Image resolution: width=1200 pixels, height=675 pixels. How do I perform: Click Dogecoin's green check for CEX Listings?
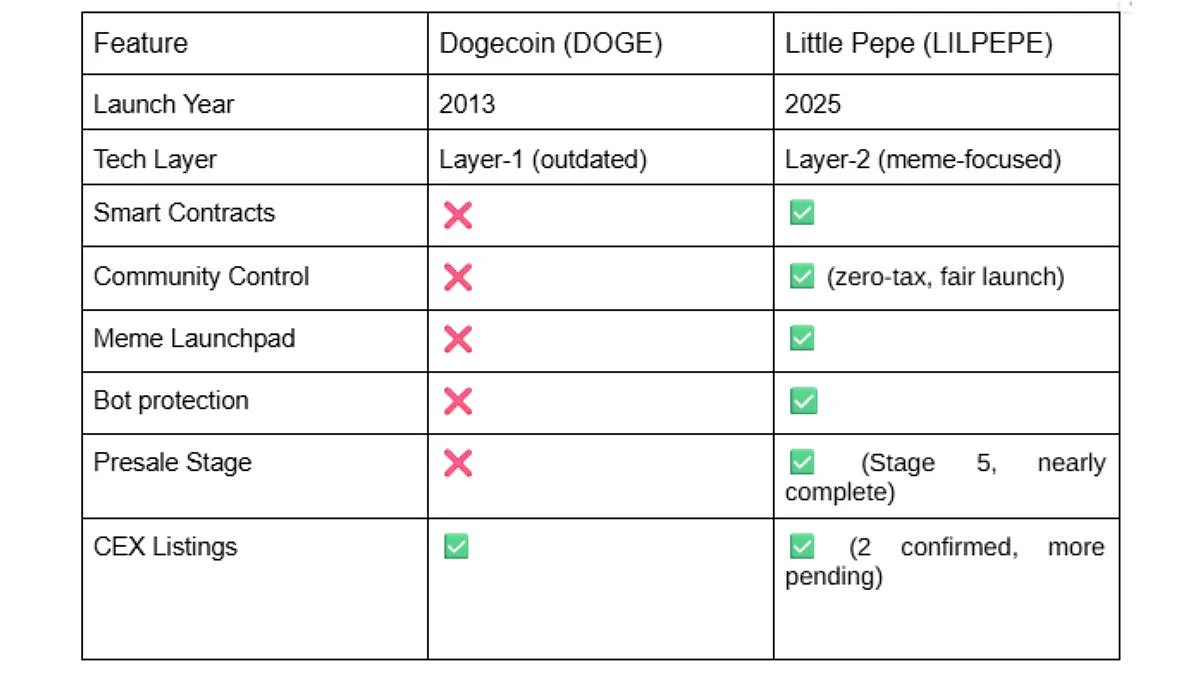(x=456, y=547)
